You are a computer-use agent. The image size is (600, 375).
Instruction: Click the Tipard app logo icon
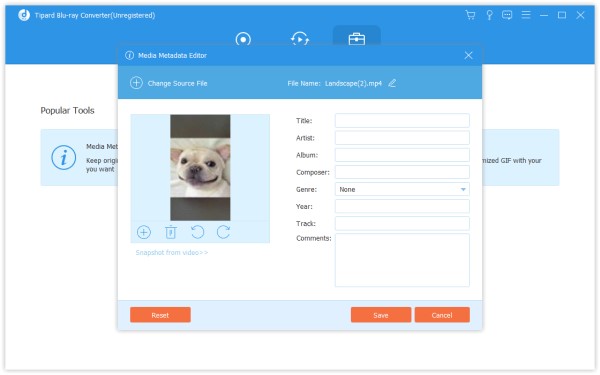24,15
